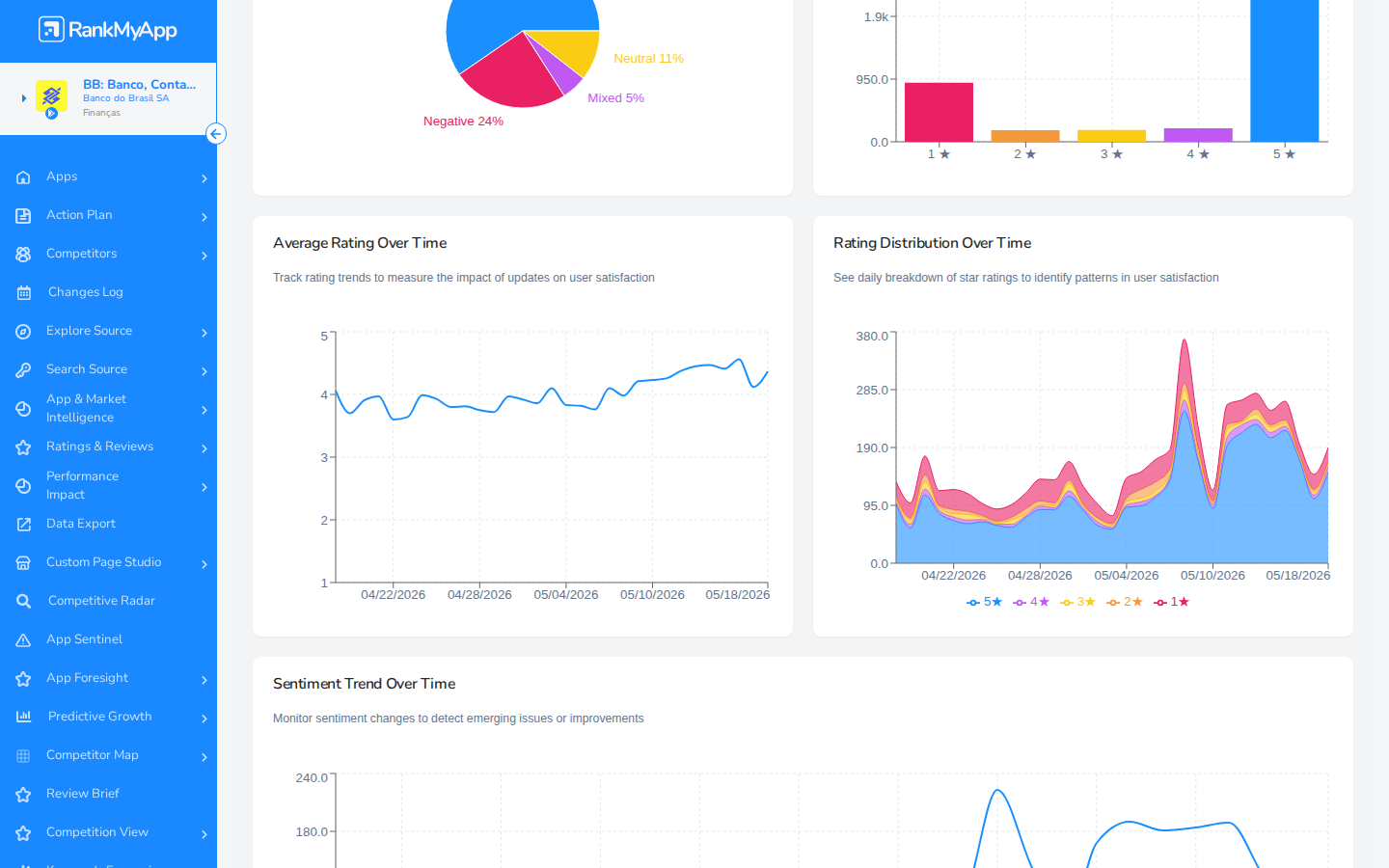Click the App & Market Intelligence icon
This screenshot has width=1389, height=868.
click(x=23, y=409)
